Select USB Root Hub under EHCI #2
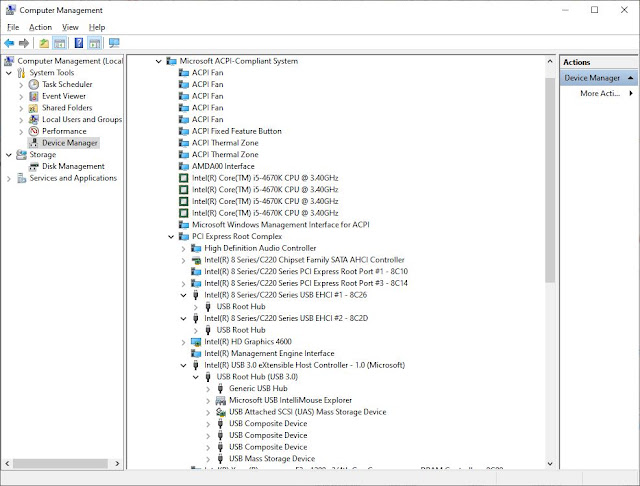Image resolution: width=640 pixels, height=486 pixels. (x=241, y=330)
